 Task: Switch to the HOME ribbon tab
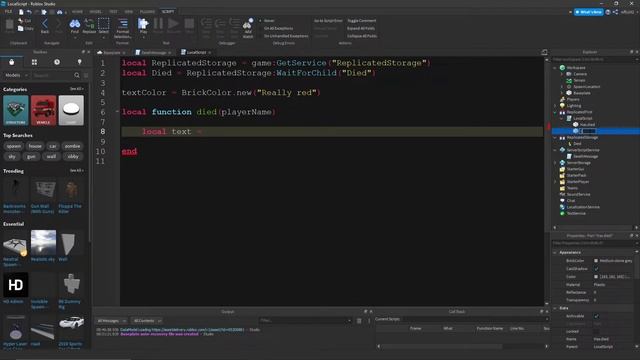[77, 12]
